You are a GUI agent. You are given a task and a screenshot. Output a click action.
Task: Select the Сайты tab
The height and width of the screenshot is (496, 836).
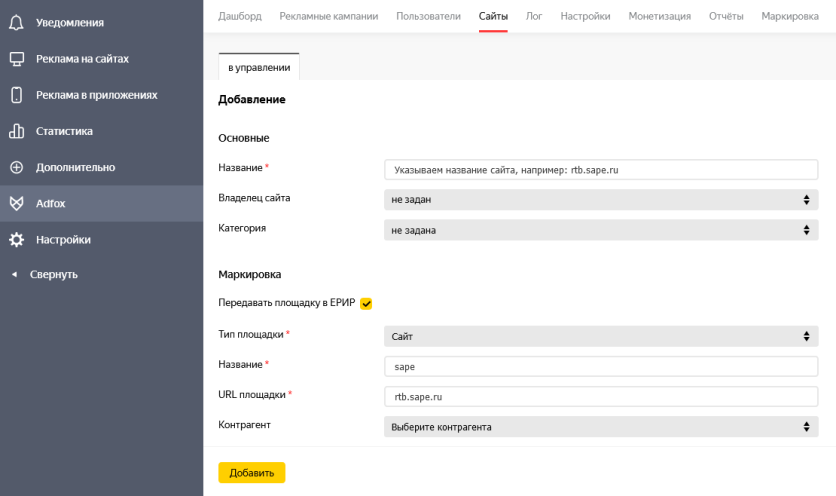(493, 16)
